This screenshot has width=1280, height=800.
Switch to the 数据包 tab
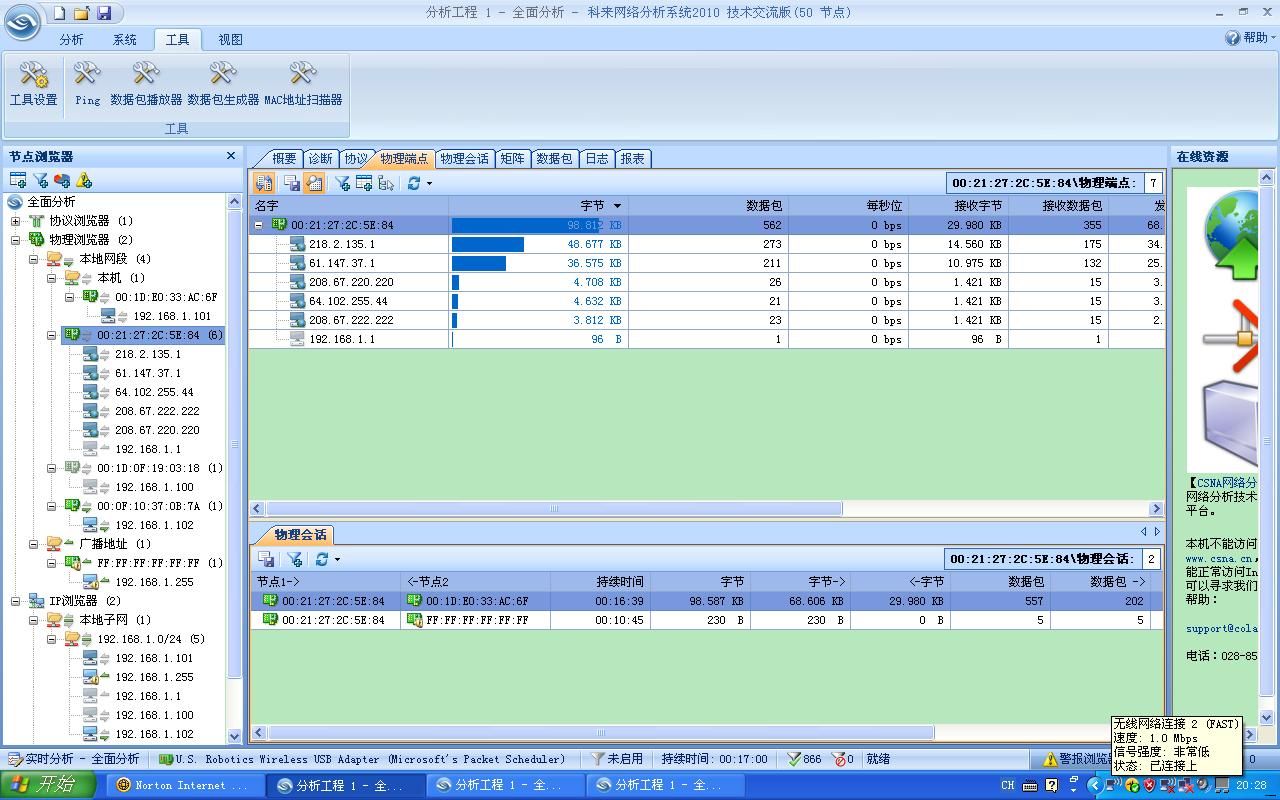(x=554, y=158)
